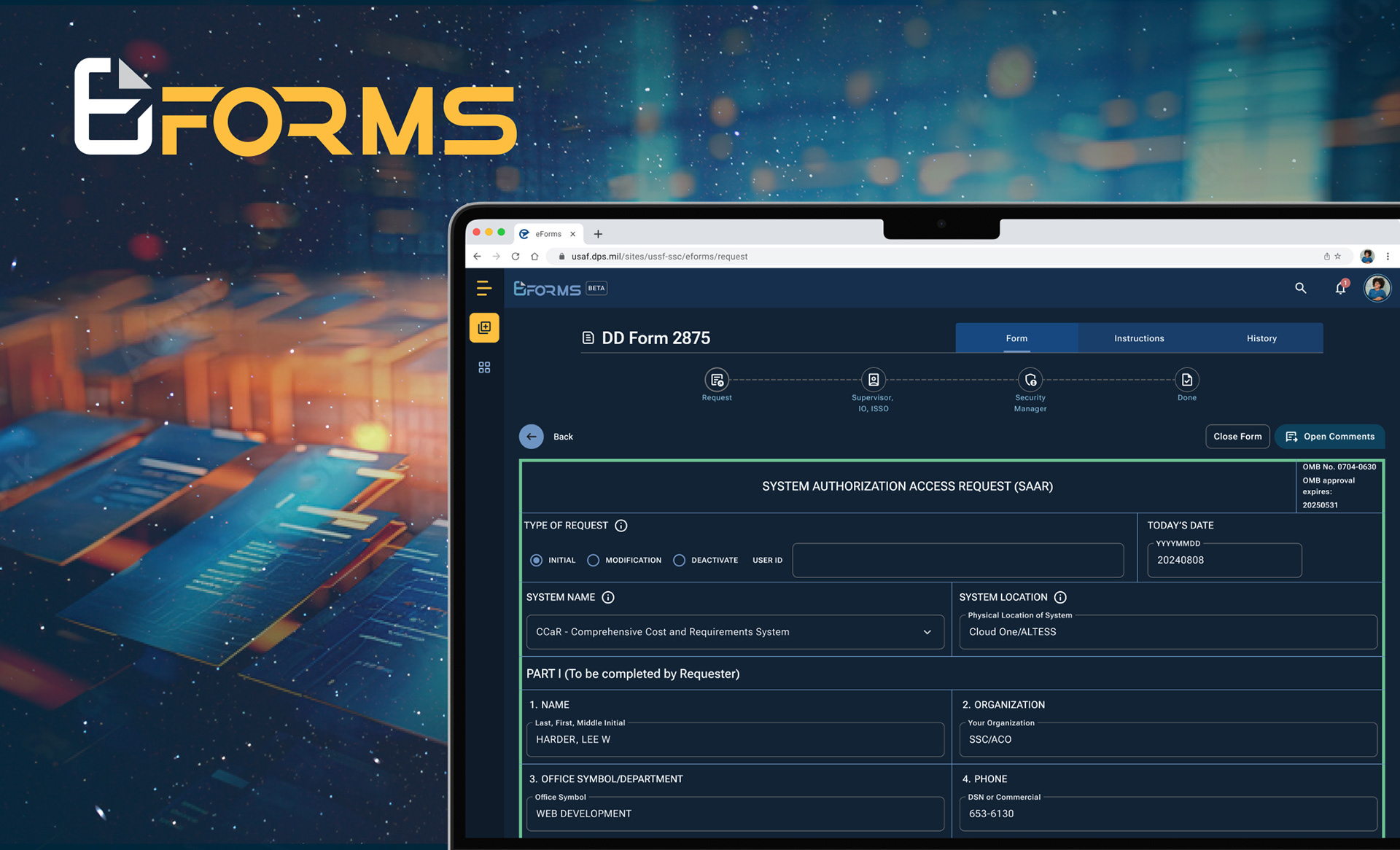Image resolution: width=1400 pixels, height=850 pixels.
Task: Open the browser three-dot menu
Action: click(x=1387, y=257)
